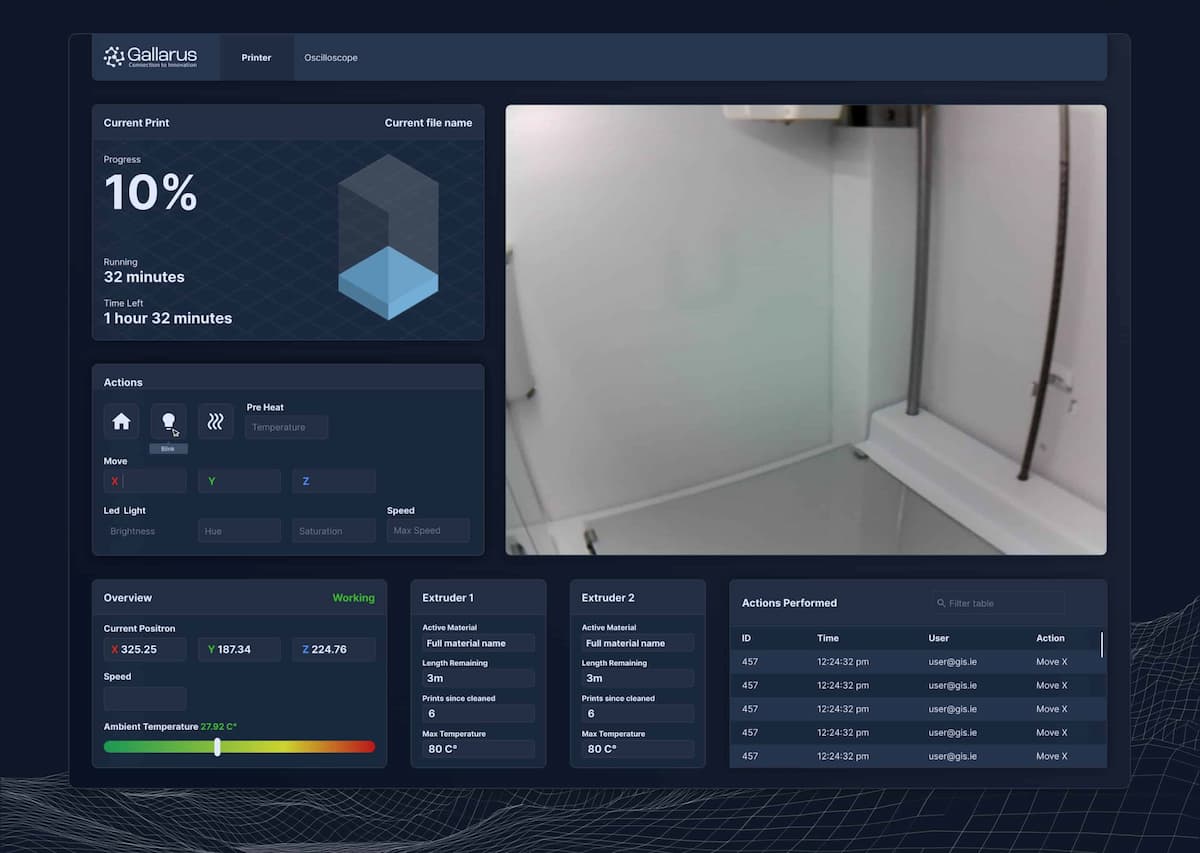1200x853 pixels.
Task: Open Extruder 1 Active Material field
Action: [478, 643]
